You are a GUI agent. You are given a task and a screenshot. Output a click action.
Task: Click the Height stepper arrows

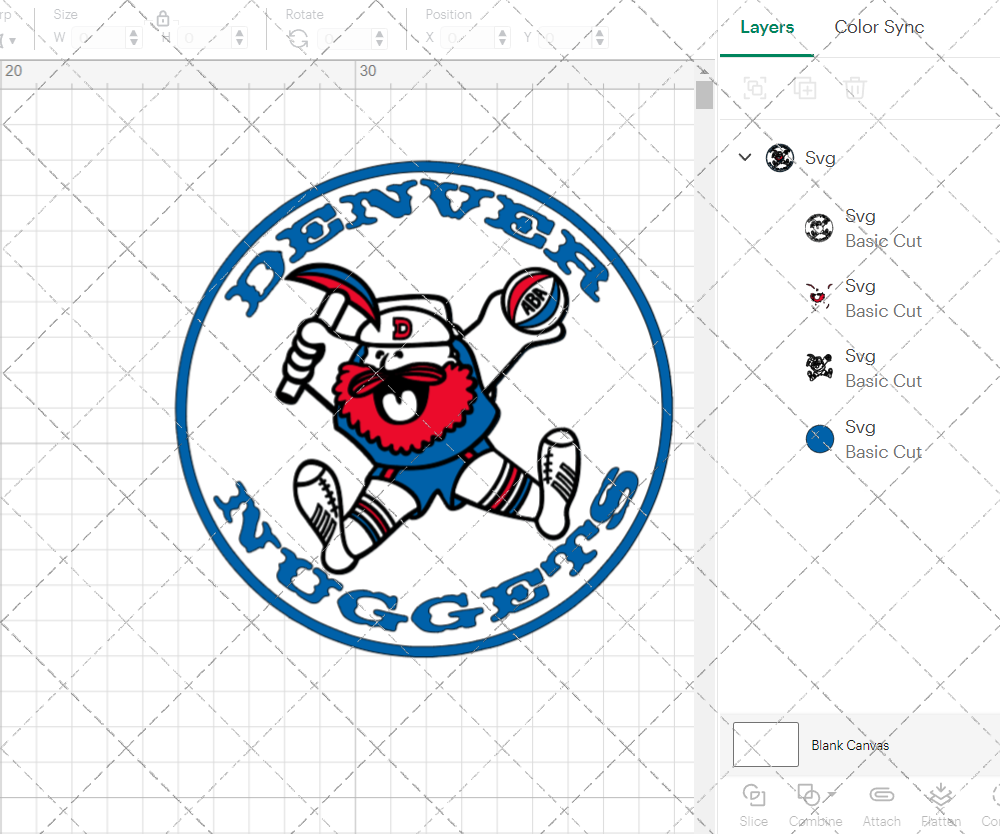point(239,38)
